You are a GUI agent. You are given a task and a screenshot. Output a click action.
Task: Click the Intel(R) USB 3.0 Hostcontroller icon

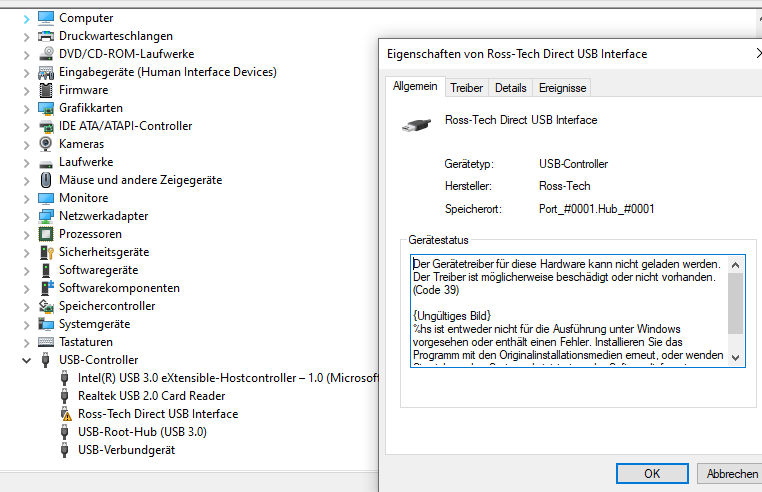click(x=65, y=378)
